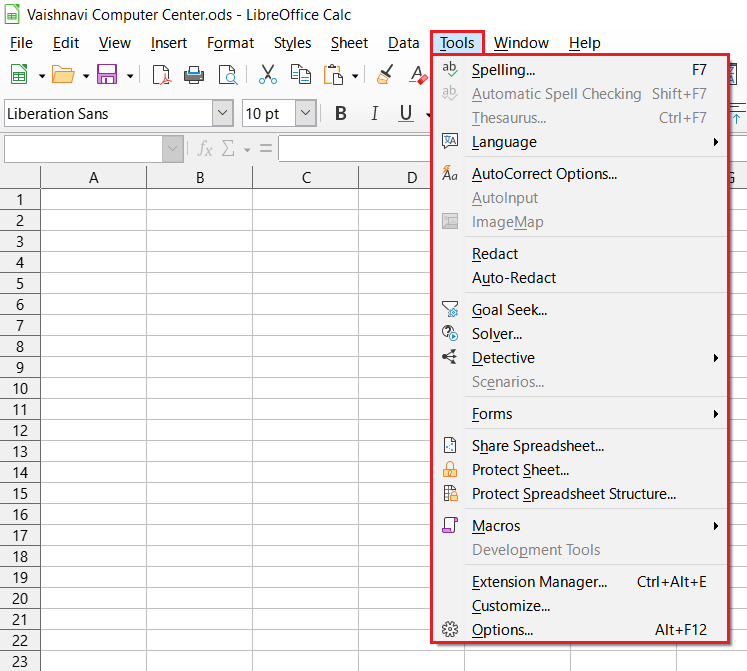This screenshot has width=747, height=671.
Task: Click the Open folder icon
Action: 63,74
